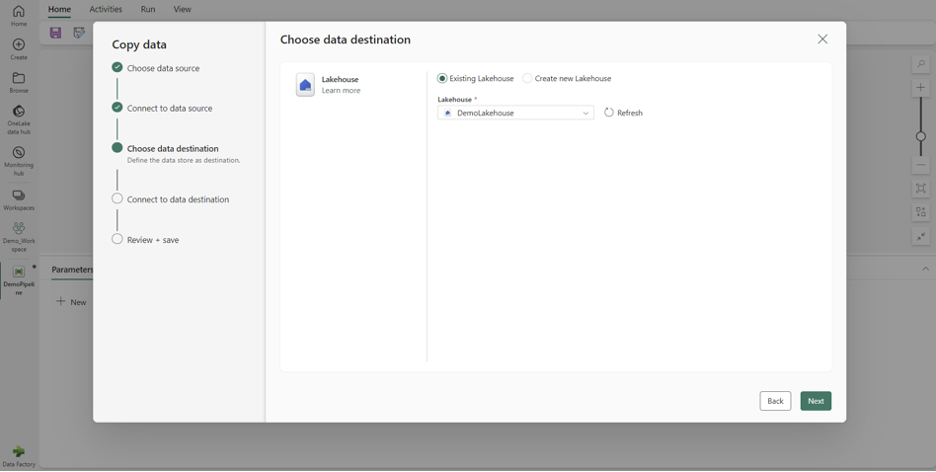The width and height of the screenshot is (936, 472).
Task: Click the canvas search magnifier icon
Action: [921, 64]
